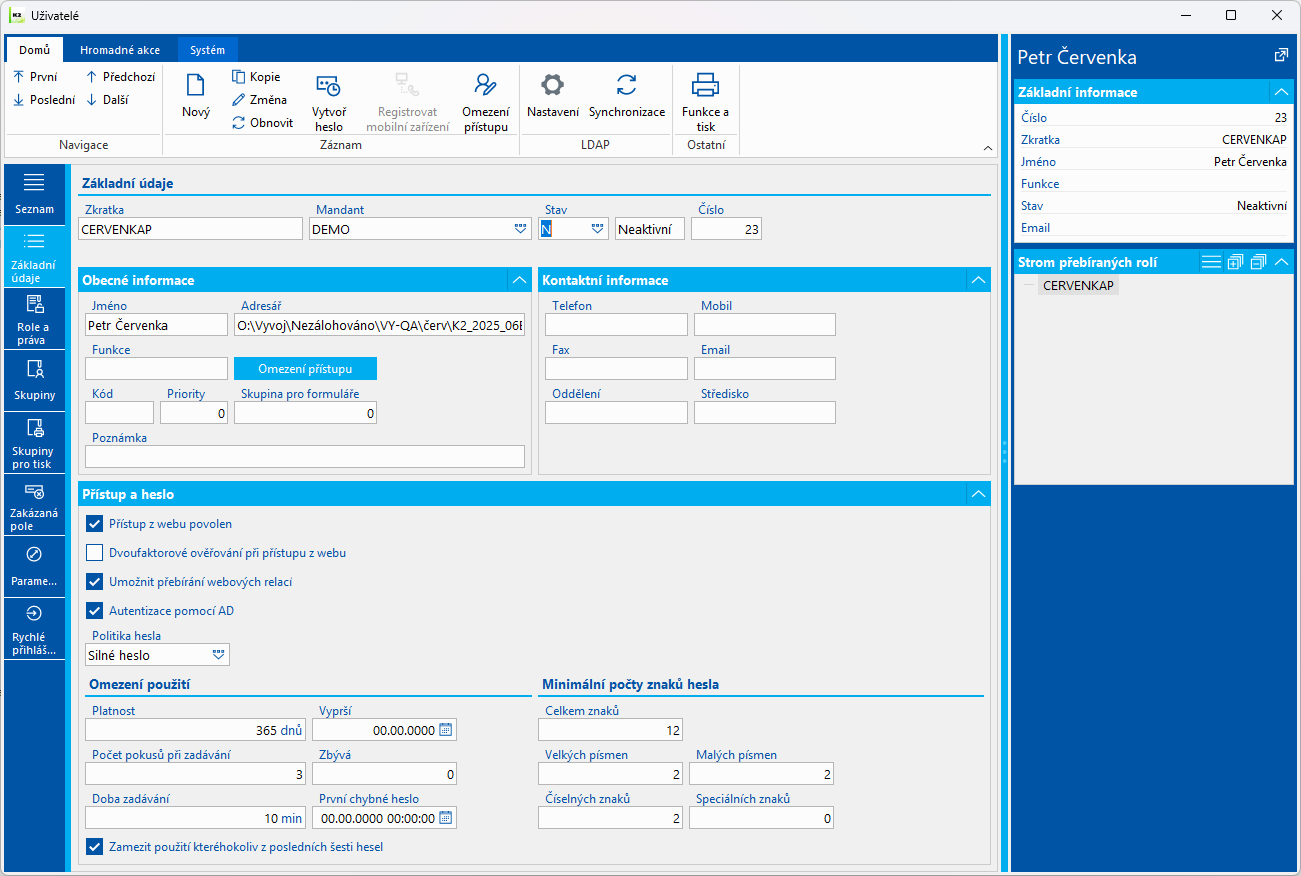Navigate to previous record (Předchozí)
1301x876 pixels.
click(x=120, y=77)
